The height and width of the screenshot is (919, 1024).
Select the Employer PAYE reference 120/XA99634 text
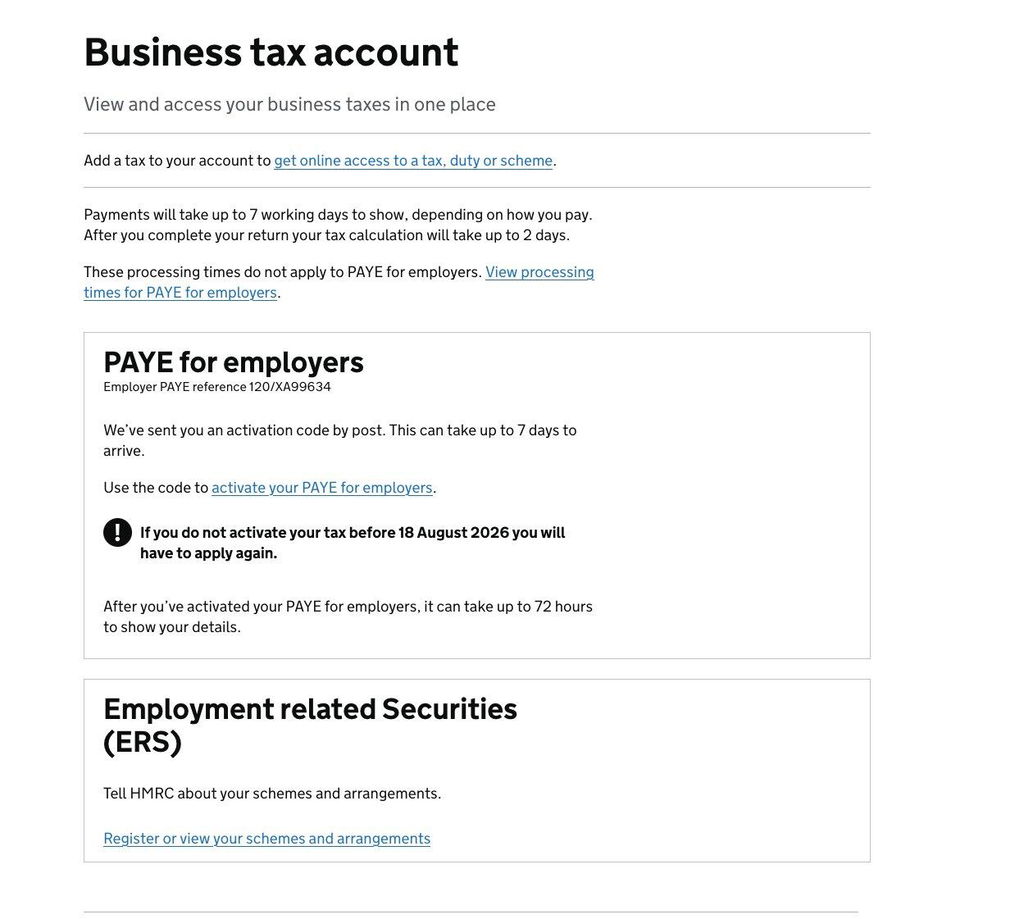(217, 387)
